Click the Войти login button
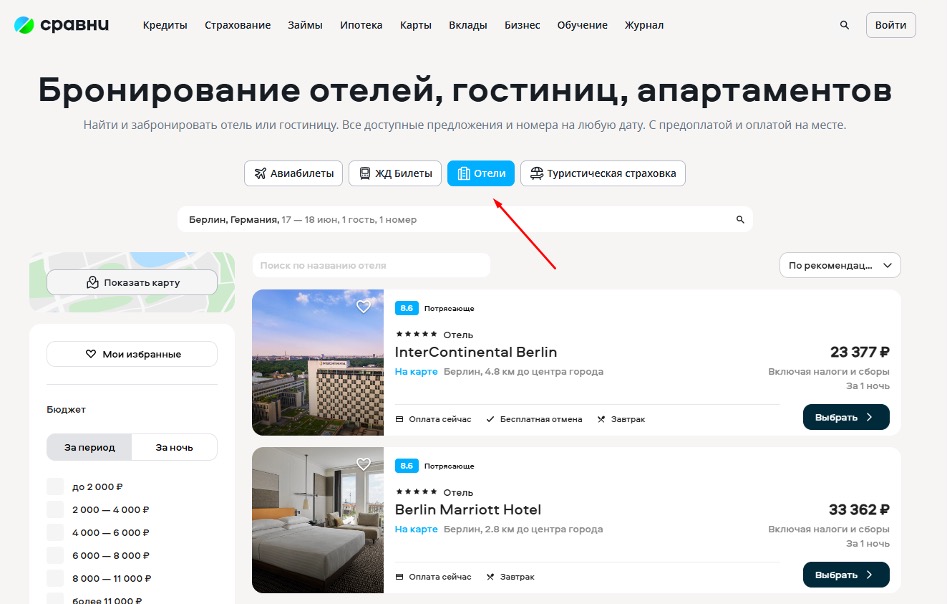 coord(891,25)
